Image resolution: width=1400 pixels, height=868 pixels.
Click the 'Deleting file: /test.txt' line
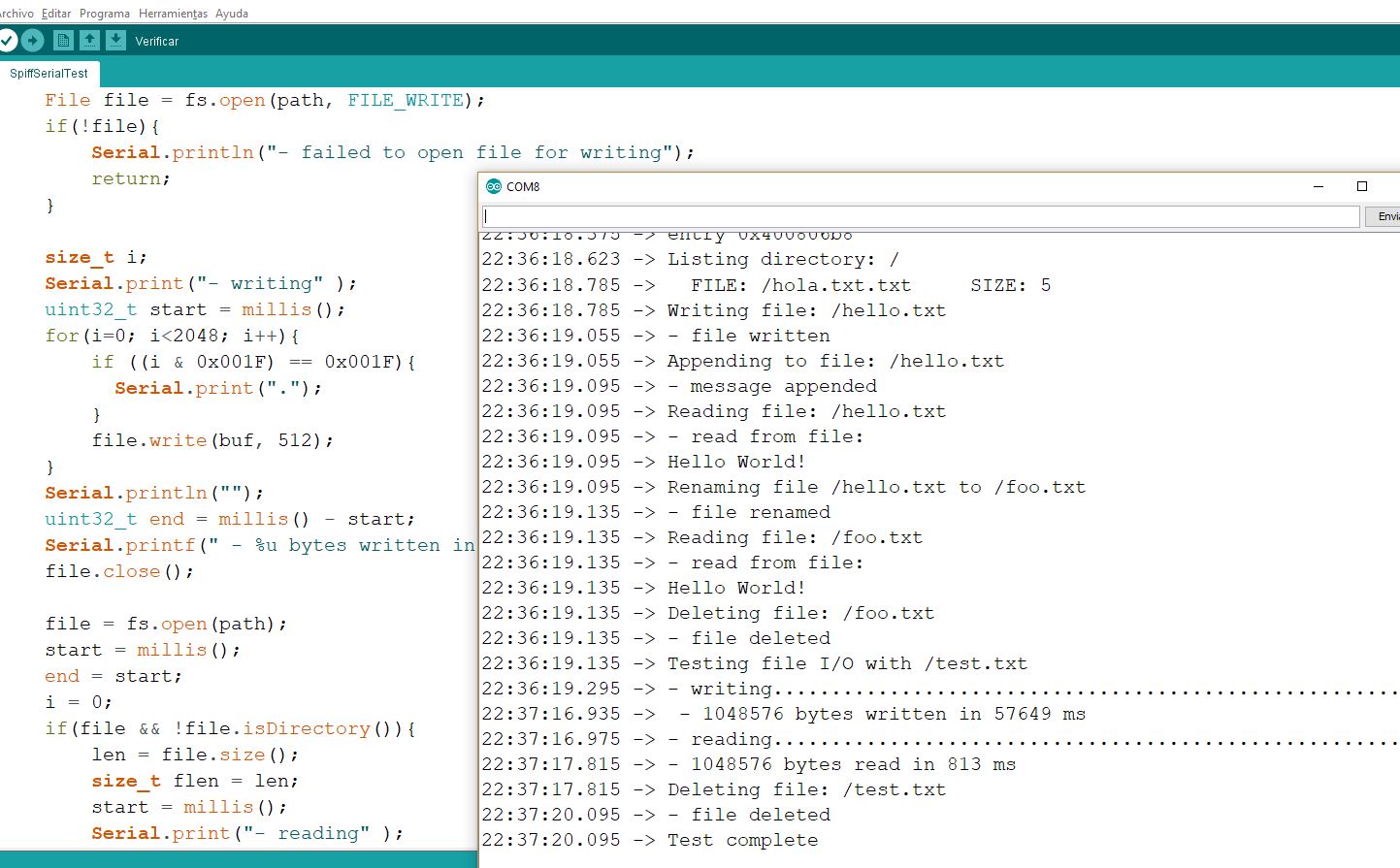point(806,789)
